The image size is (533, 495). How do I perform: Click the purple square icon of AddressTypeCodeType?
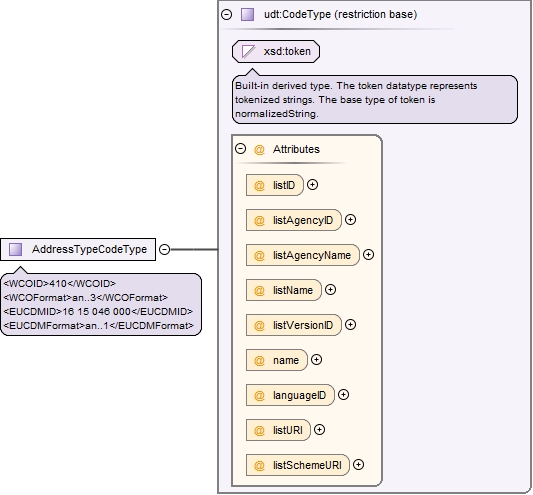(16, 250)
